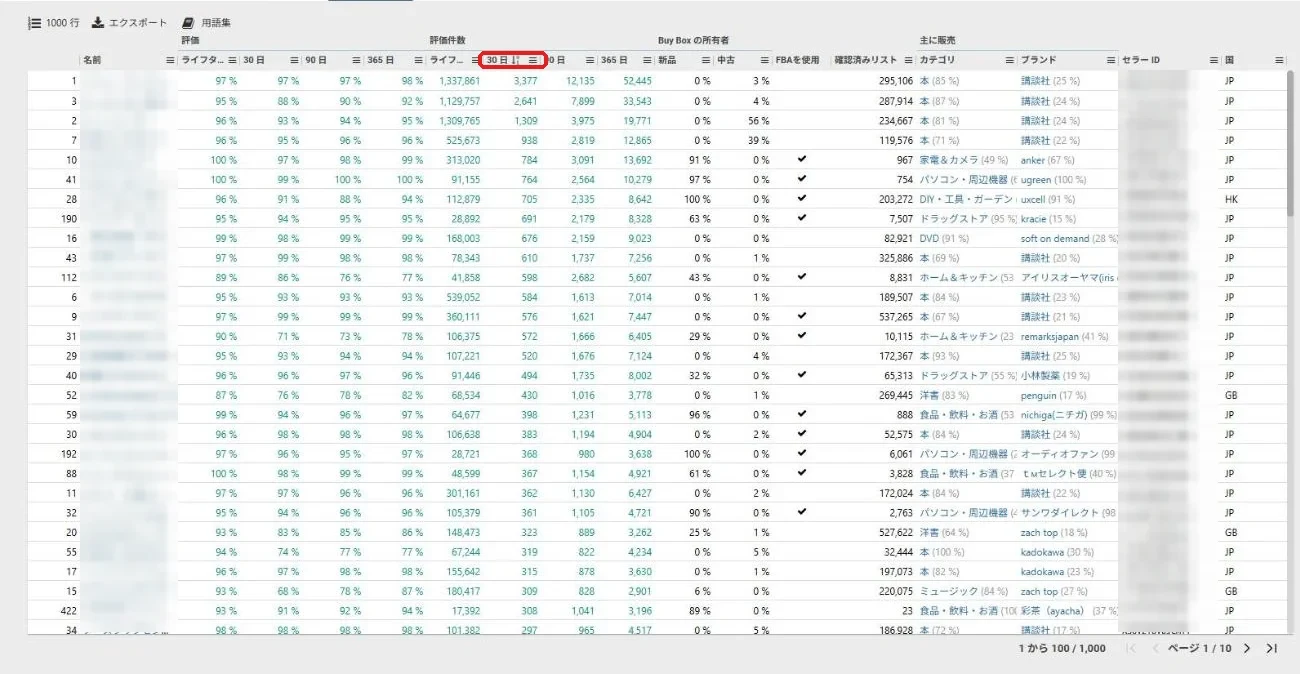The width and height of the screenshot is (1300, 674).
Task: Select the 30日 count cell 3,377
Action: (x=525, y=81)
